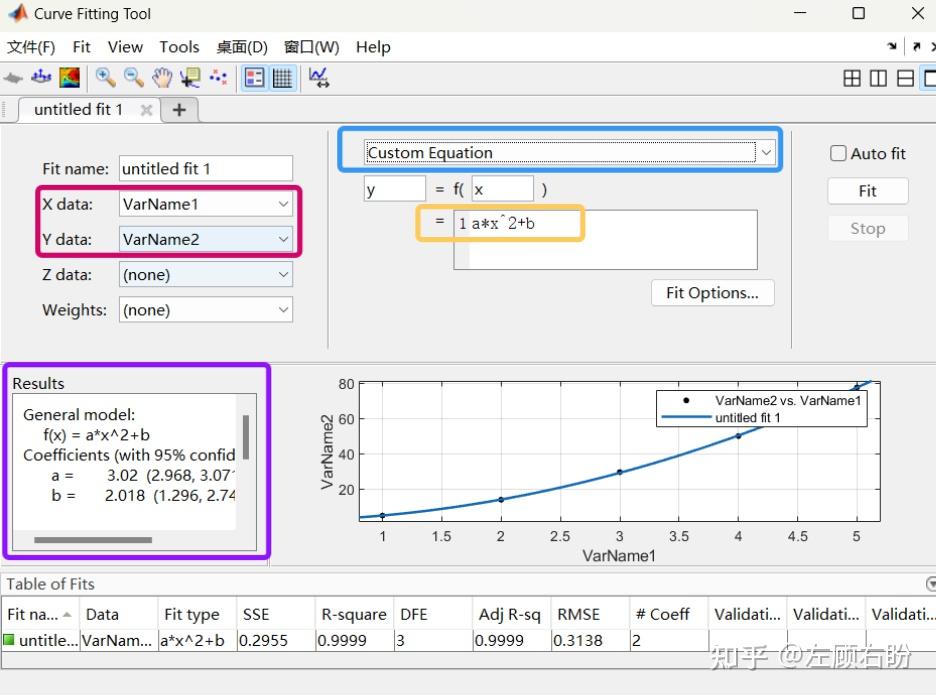
Task: Click the General model text in Results
Action: click(79, 415)
